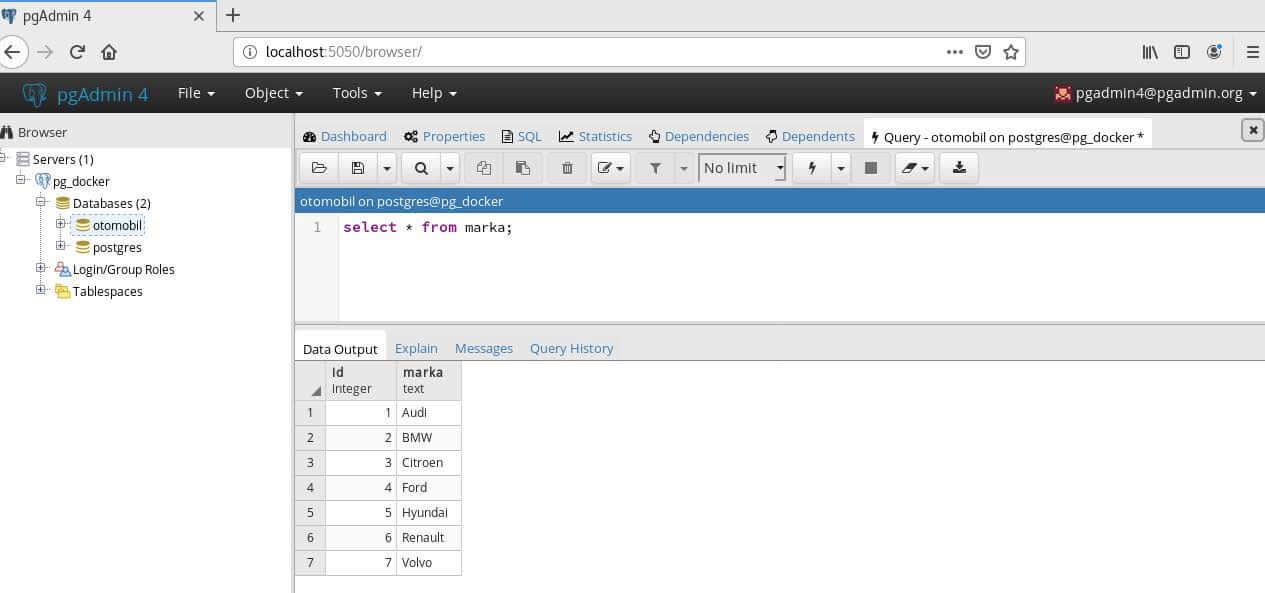Select Tablespaces in browser tree

pyautogui.click(x=108, y=291)
